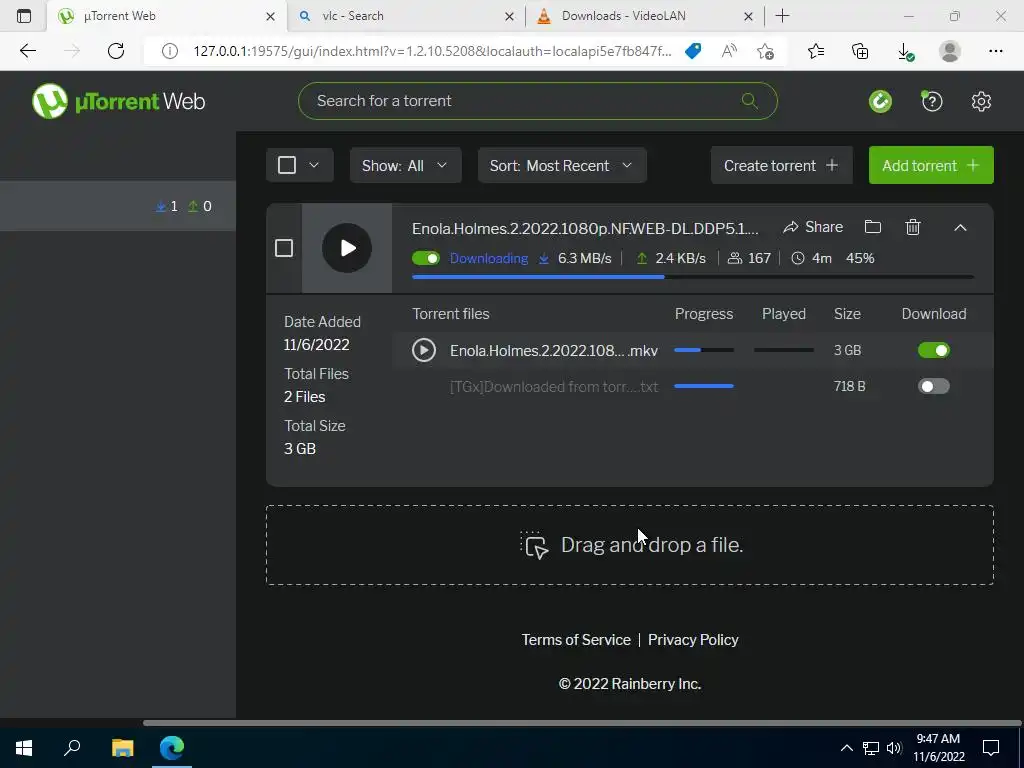Click the µTorrent Web logo
The image size is (1024, 768).
point(118,101)
